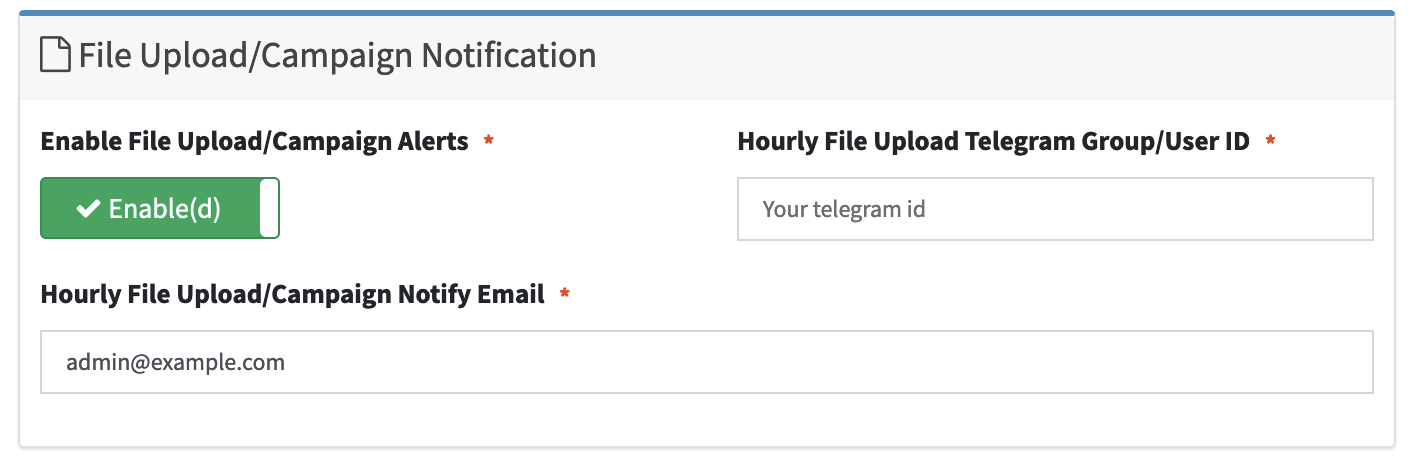This screenshot has width=1410, height=456.
Task: Click the red asterisk beside Telegram Group/User ID
Action: coord(1270,140)
